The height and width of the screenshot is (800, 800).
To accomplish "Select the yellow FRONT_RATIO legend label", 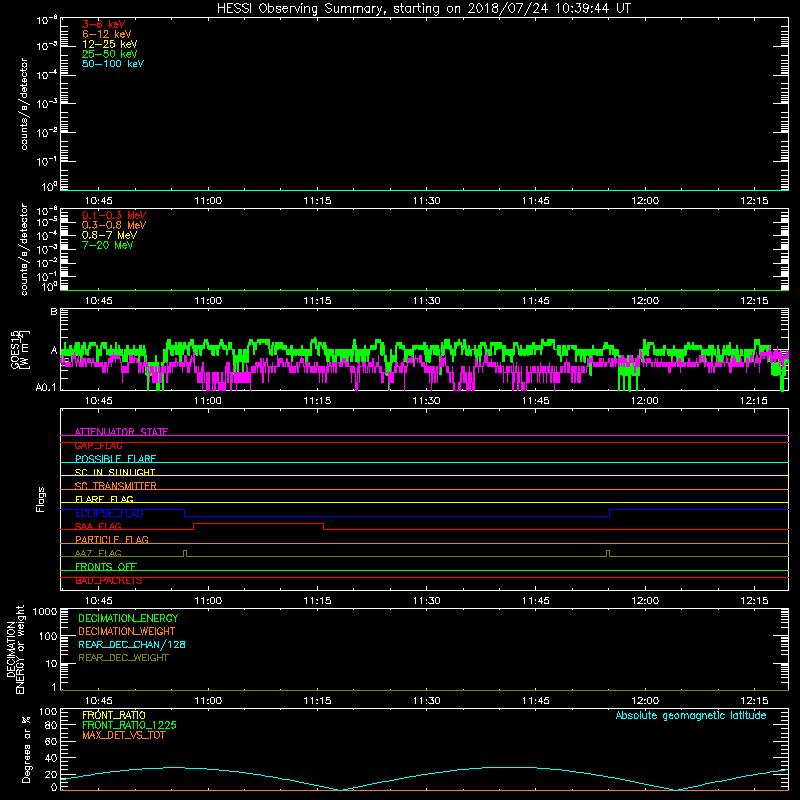I will pos(114,715).
